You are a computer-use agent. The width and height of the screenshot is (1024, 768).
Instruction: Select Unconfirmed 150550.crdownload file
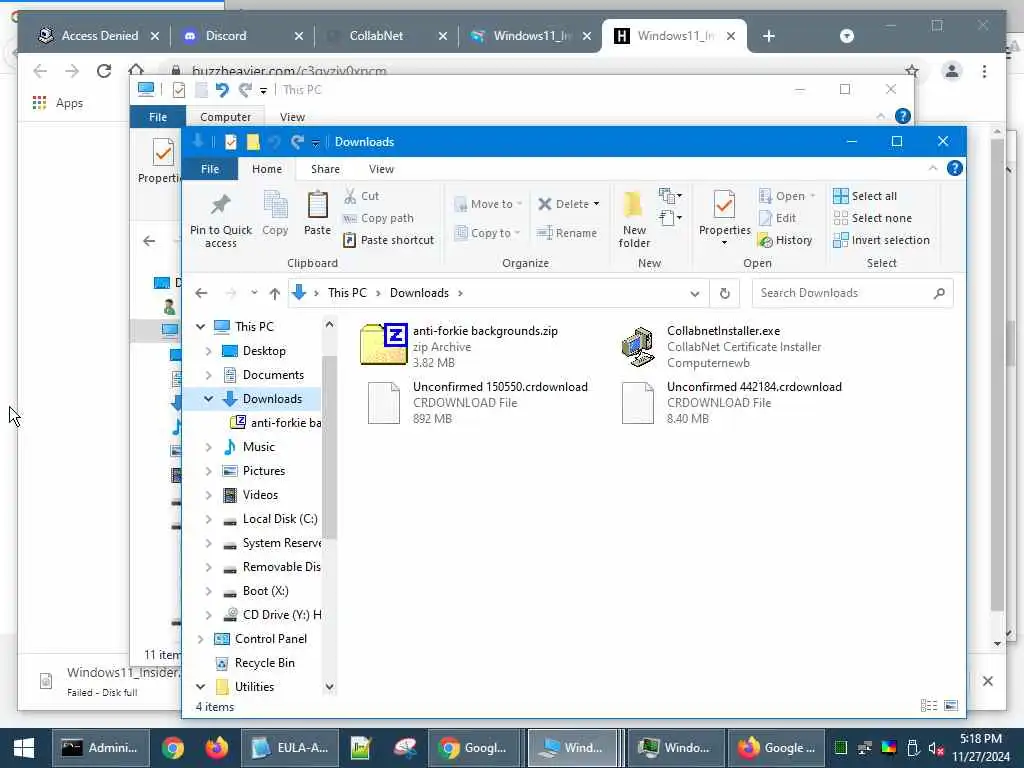(475, 402)
